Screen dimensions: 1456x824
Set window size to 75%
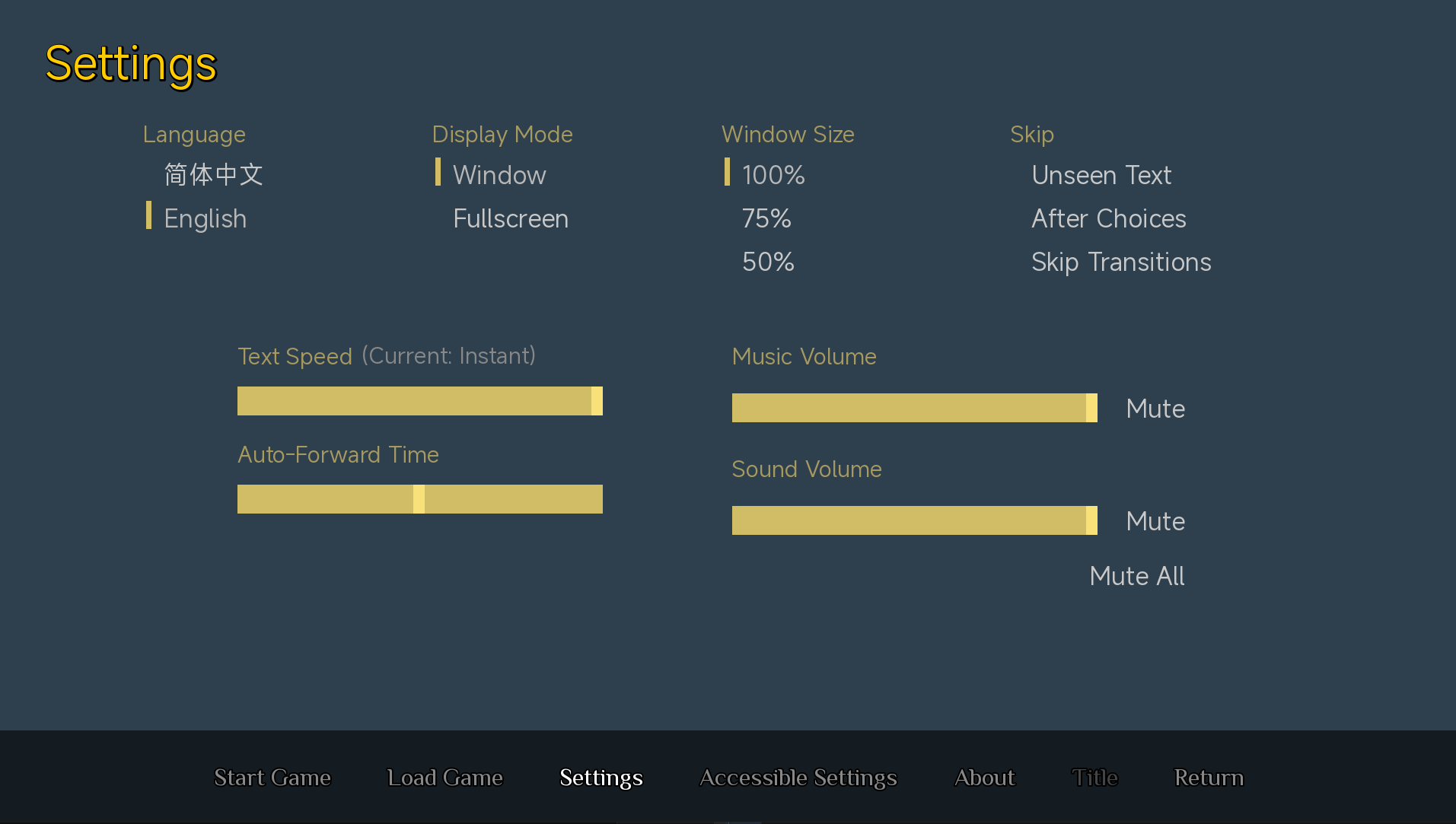[766, 219]
